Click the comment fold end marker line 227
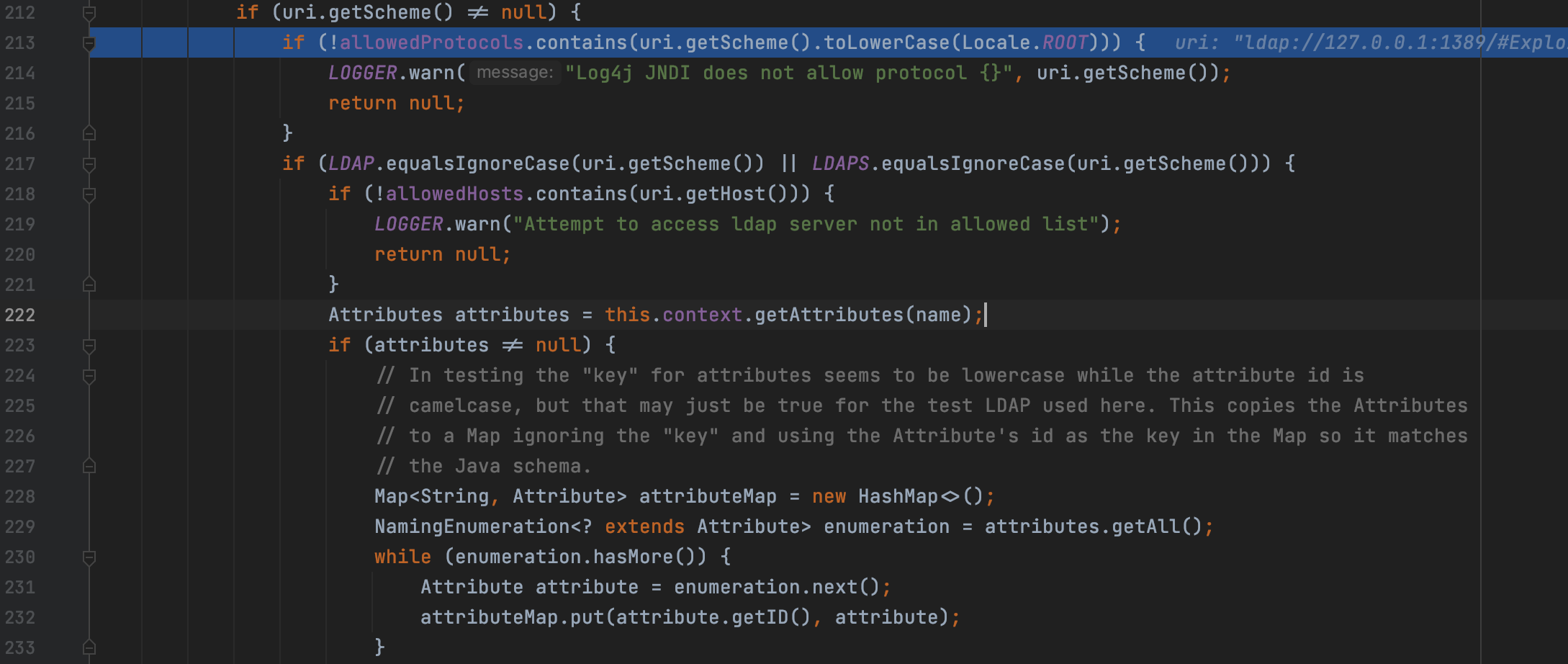Viewport: 1568px width, 664px height. click(89, 466)
